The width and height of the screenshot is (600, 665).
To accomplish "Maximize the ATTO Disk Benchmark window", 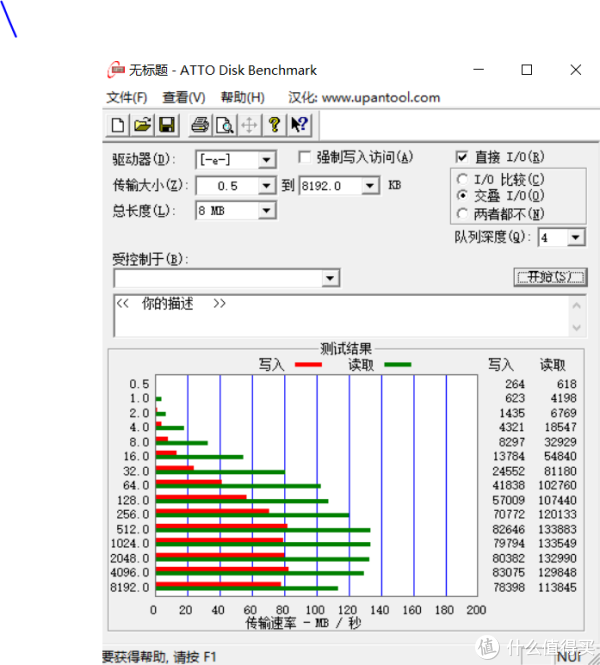I will [x=527, y=70].
